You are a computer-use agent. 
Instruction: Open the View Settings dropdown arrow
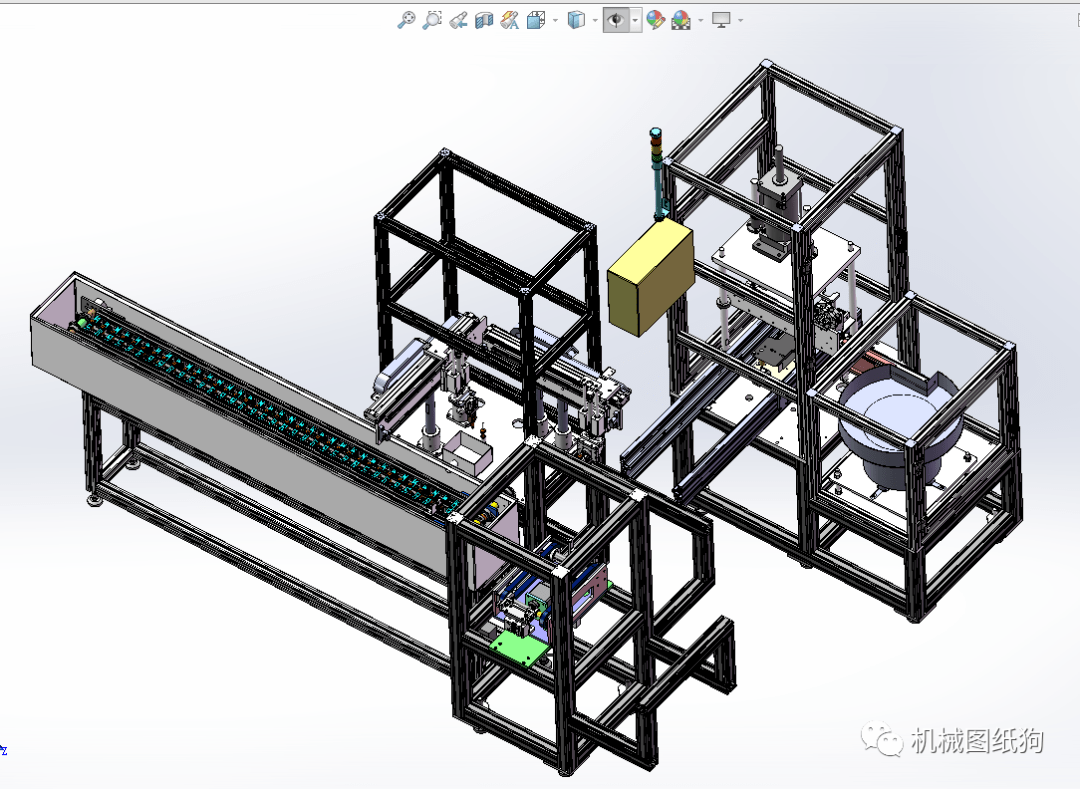(x=740, y=21)
